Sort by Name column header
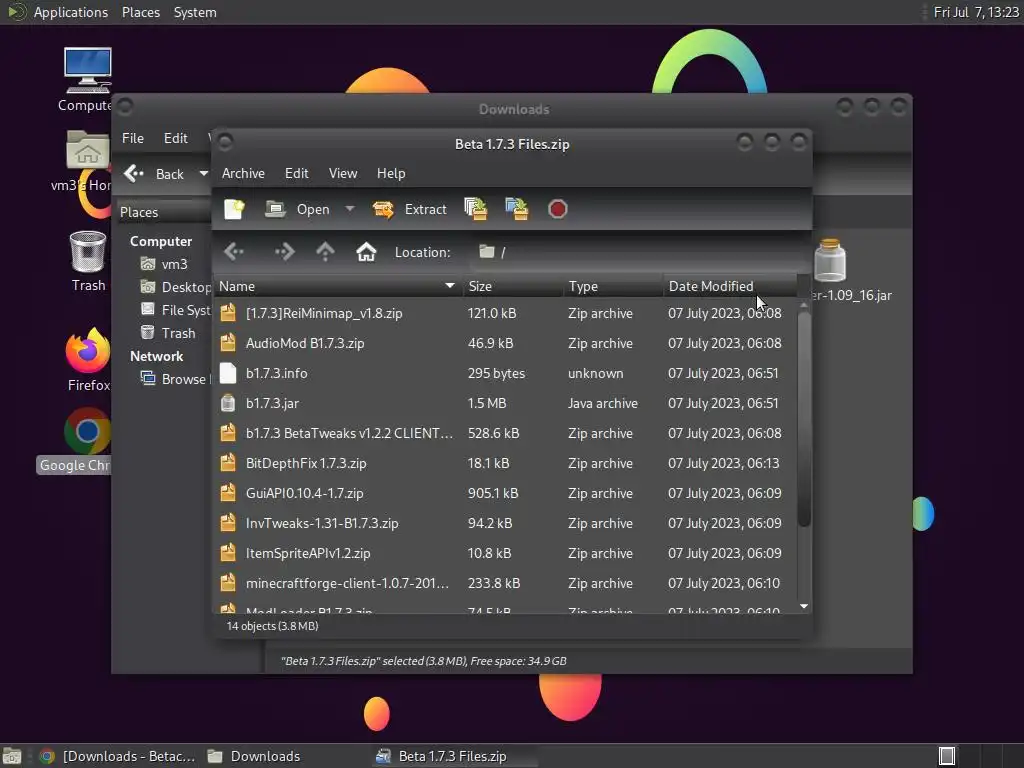This screenshot has width=1024, height=768. click(338, 286)
